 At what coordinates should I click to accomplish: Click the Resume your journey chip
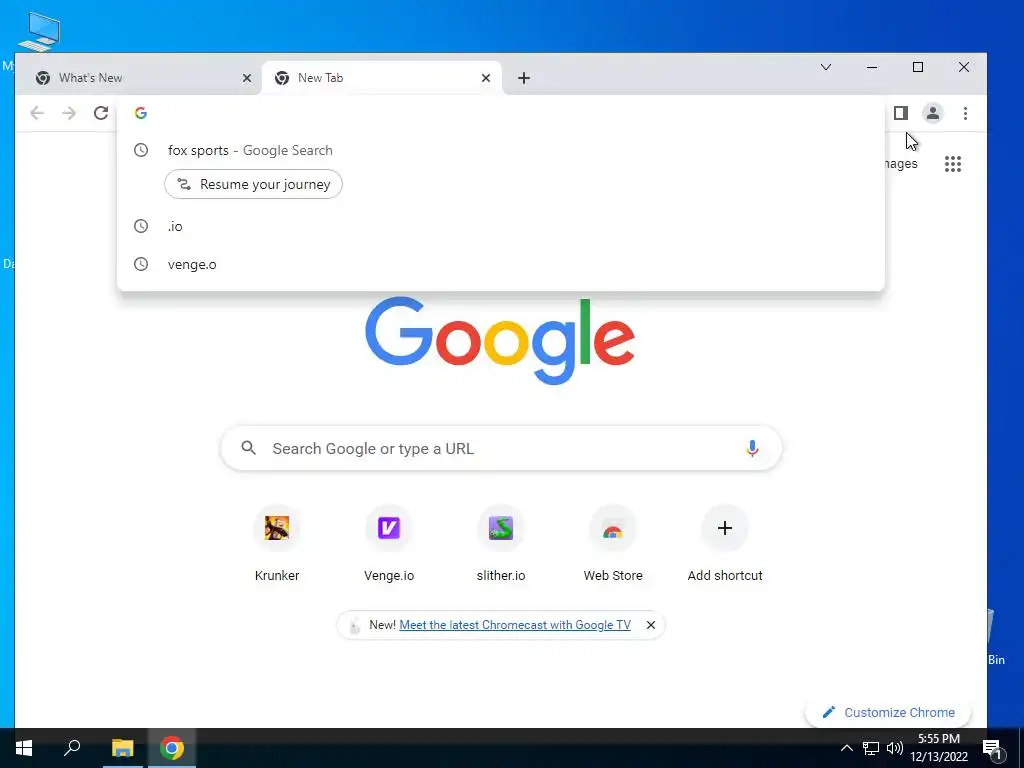pos(253,184)
